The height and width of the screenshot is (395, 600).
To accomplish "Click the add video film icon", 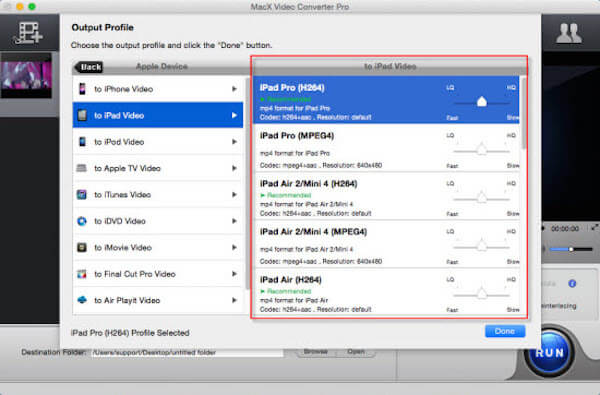I will (x=28, y=33).
